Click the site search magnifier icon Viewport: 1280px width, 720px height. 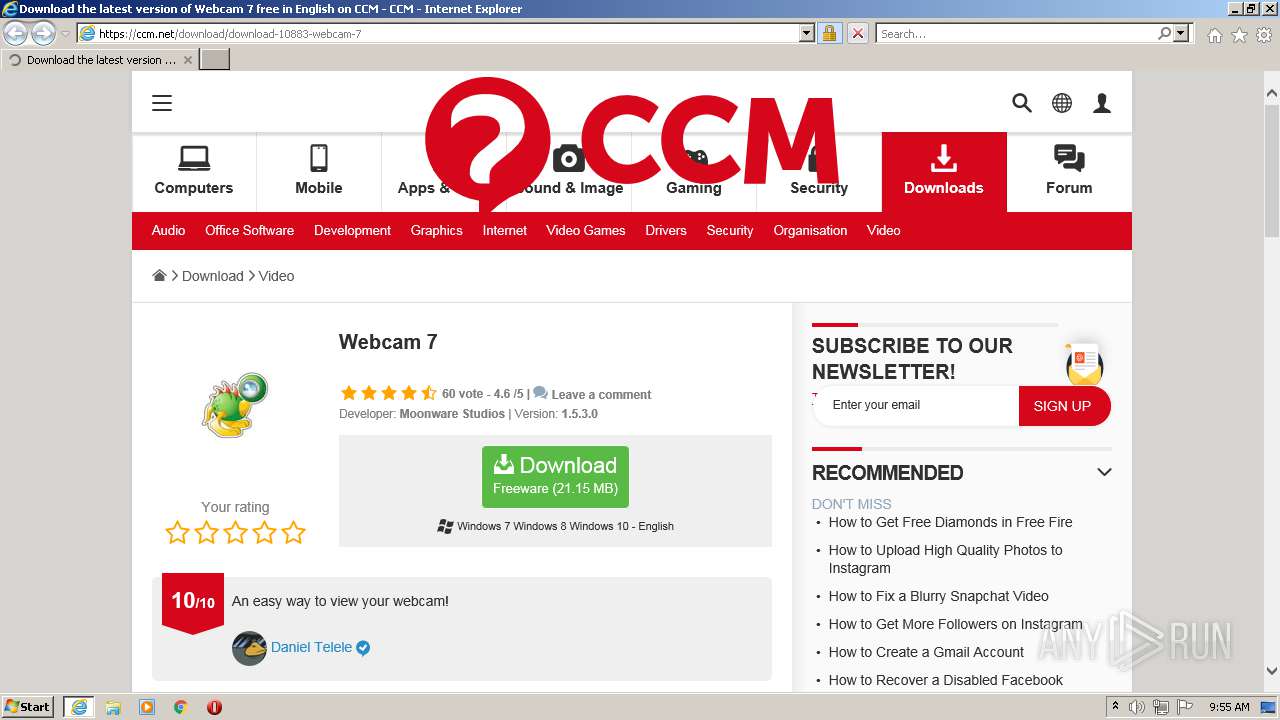pos(1022,103)
